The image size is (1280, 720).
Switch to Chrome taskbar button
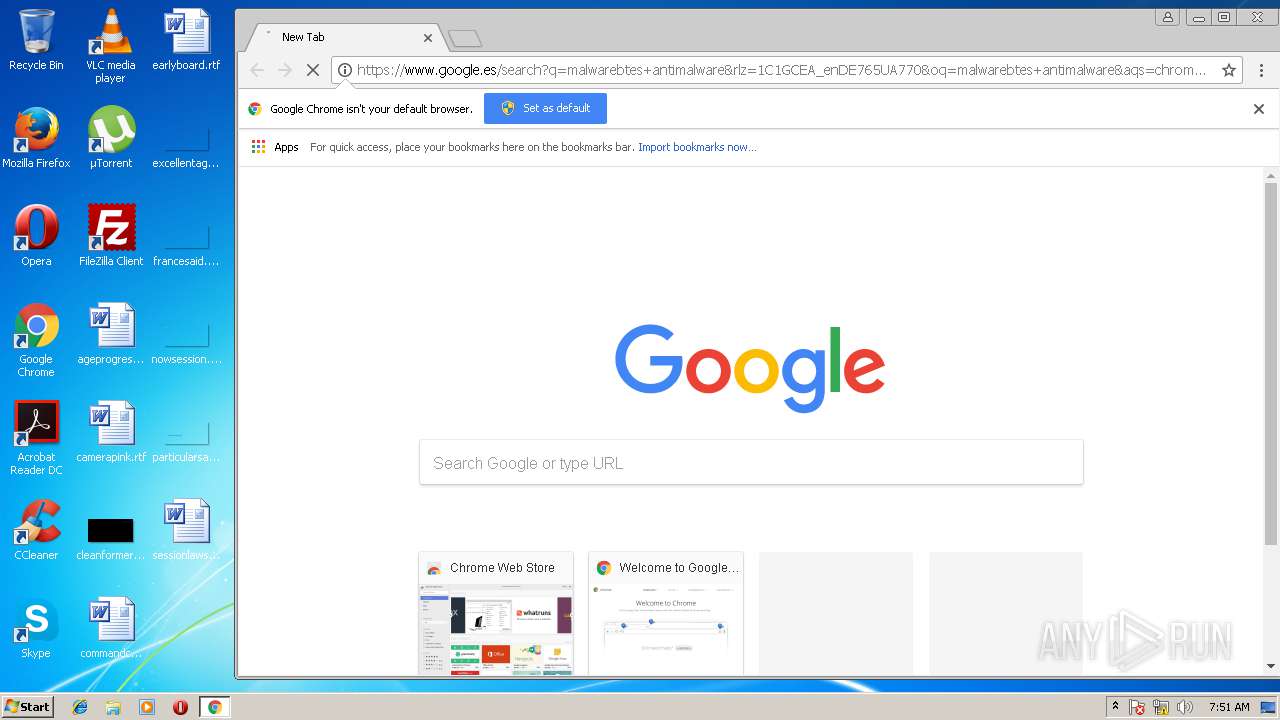215,707
